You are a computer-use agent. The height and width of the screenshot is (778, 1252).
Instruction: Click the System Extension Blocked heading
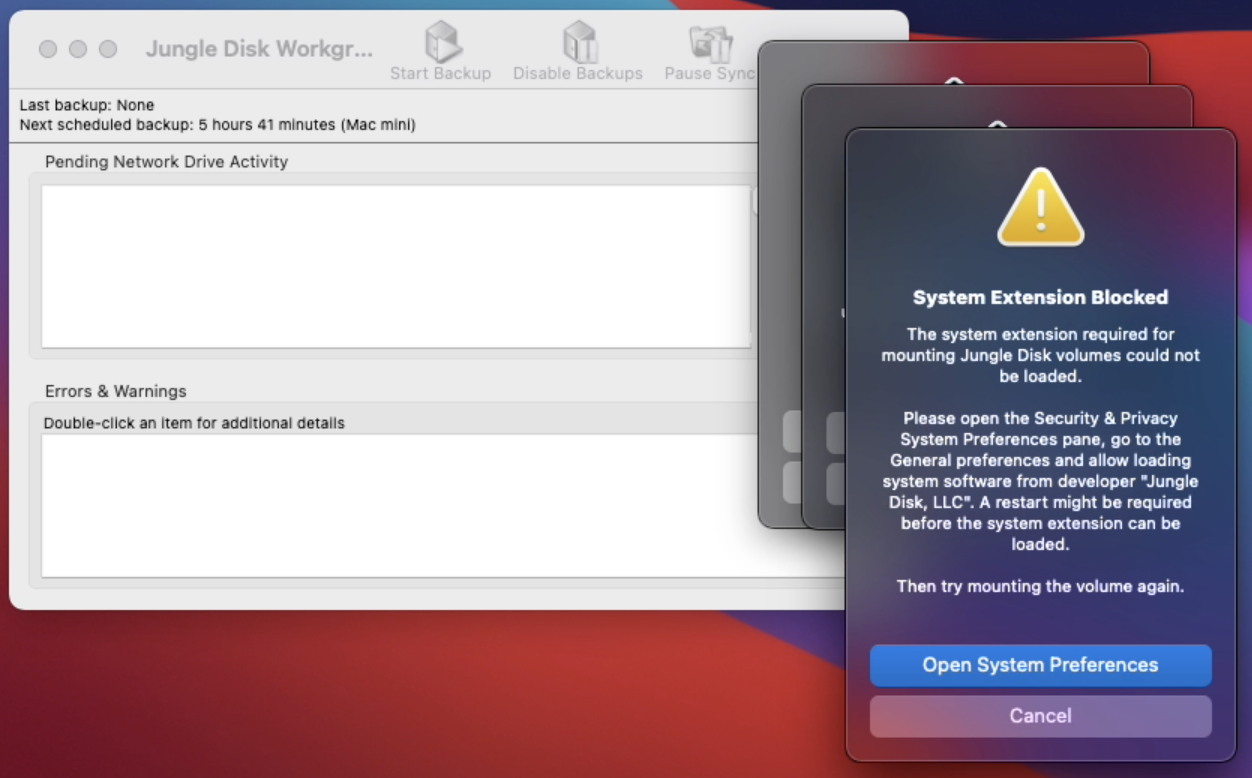tap(1040, 297)
